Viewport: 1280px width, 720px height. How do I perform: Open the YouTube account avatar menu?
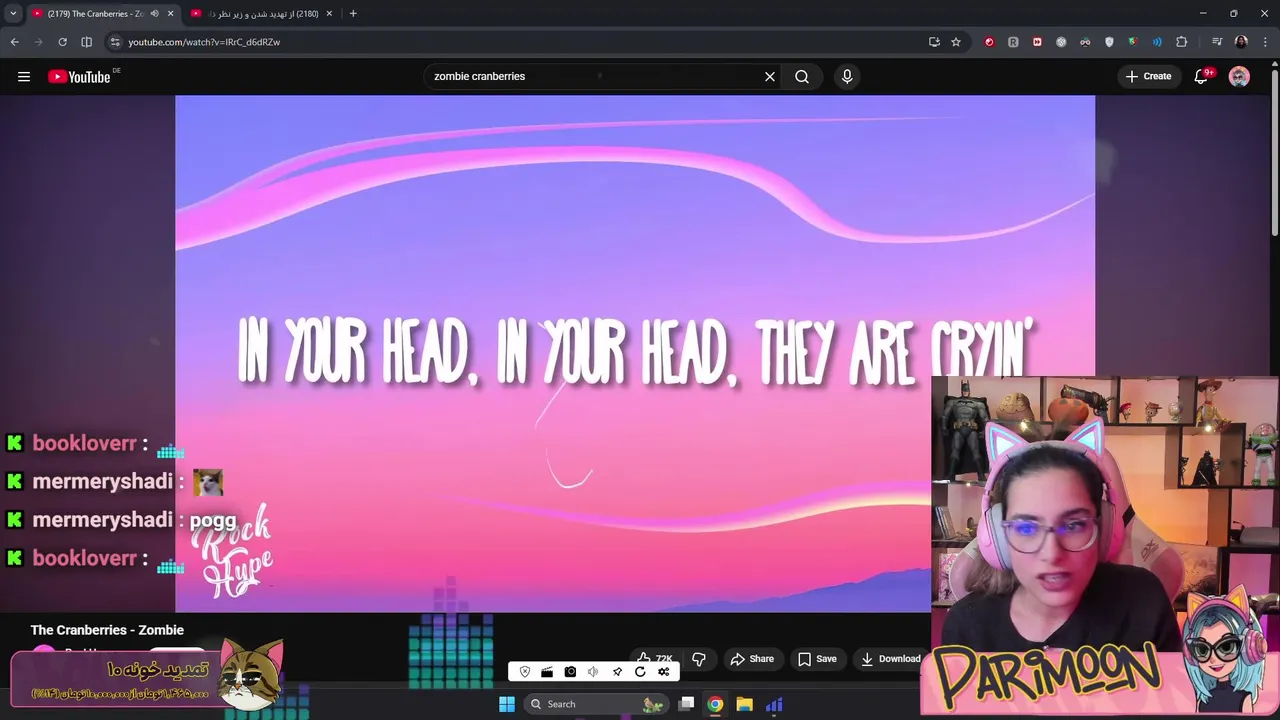pyautogui.click(x=1239, y=76)
